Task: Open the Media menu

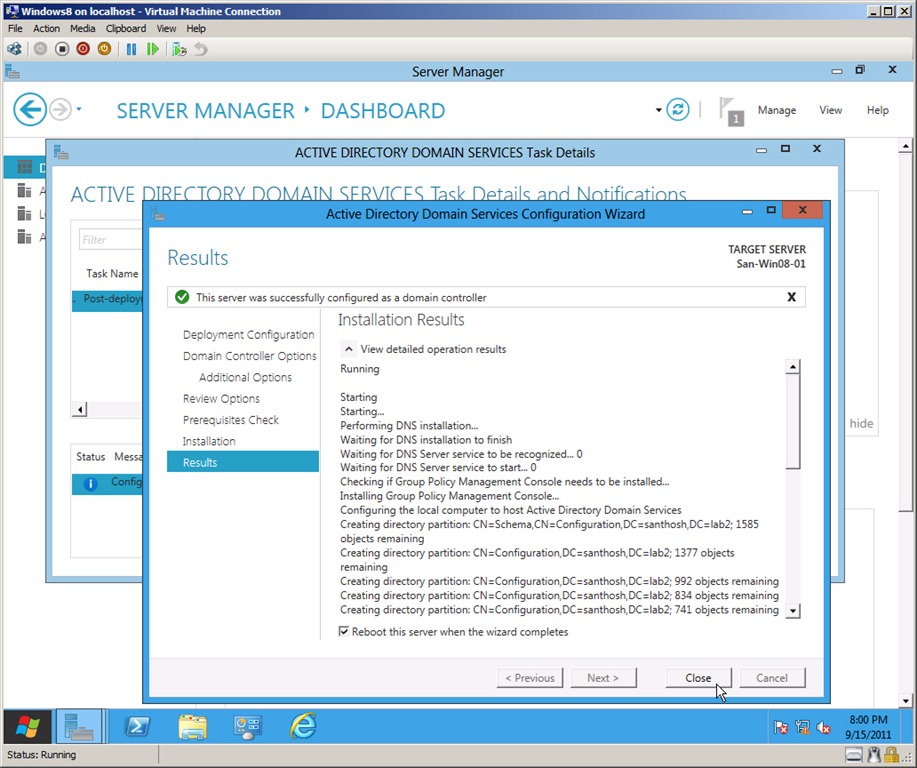Action: tap(82, 28)
